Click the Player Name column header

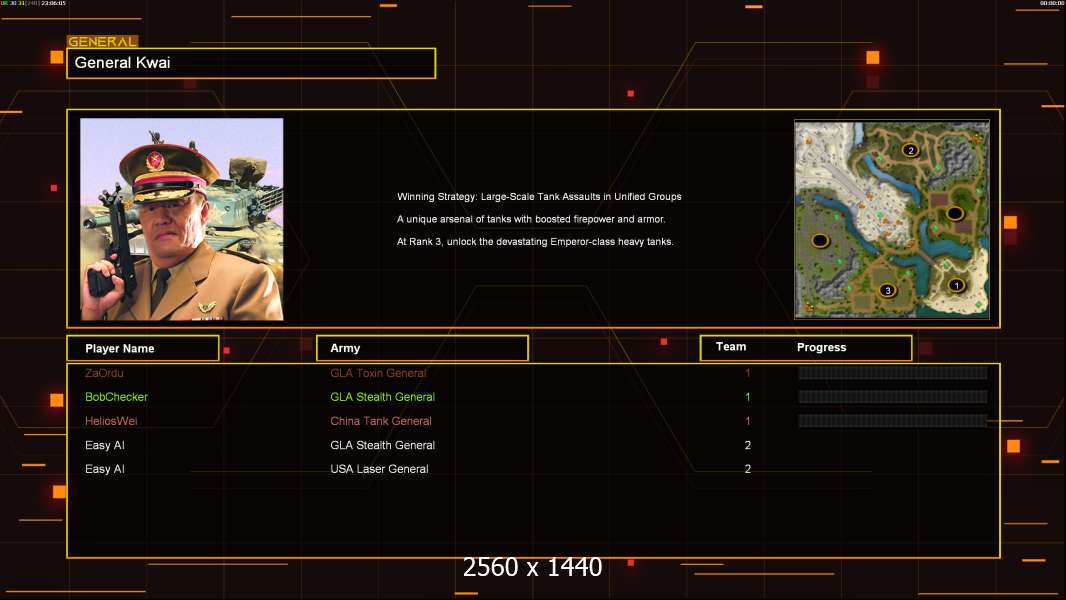click(143, 348)
